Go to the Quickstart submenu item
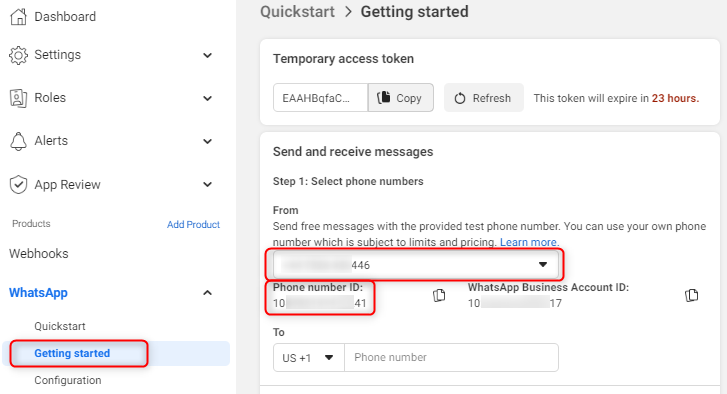This screenshot has width=727, height=394. click(x=60, y=326)
